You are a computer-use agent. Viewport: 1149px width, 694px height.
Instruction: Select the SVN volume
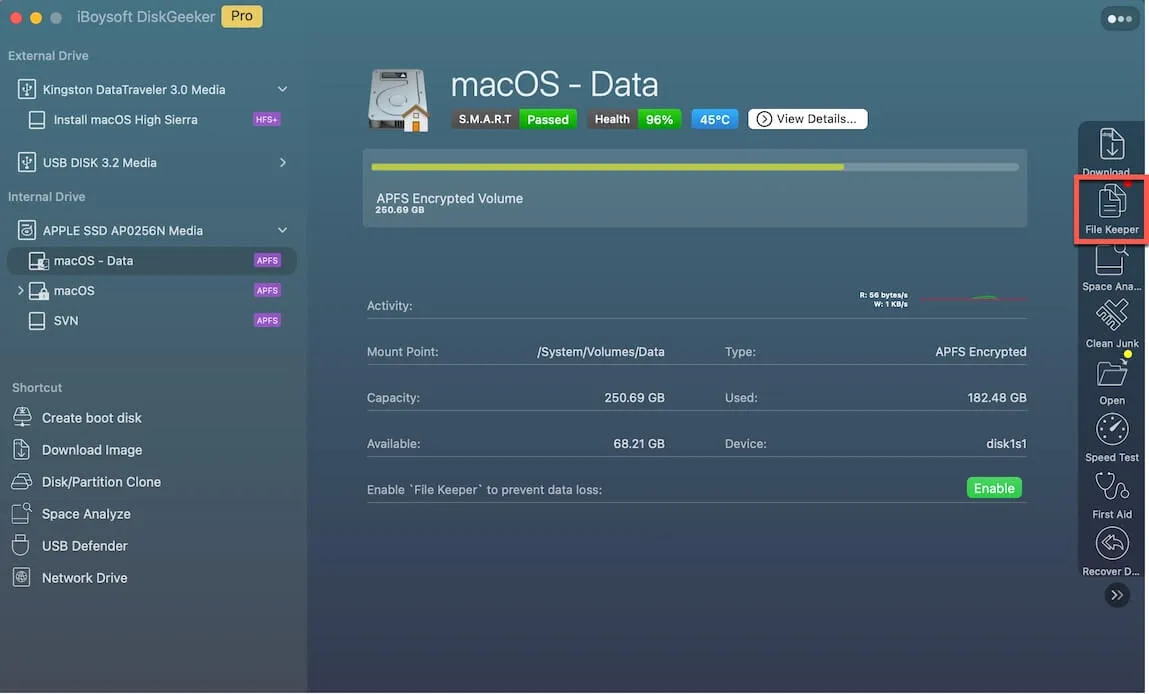tap(152, 321)
